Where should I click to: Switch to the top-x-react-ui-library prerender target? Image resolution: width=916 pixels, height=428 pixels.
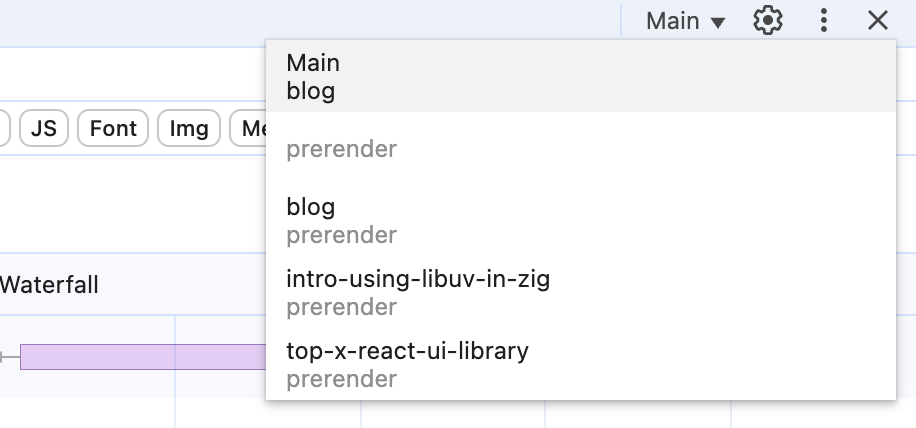point(580,364)
